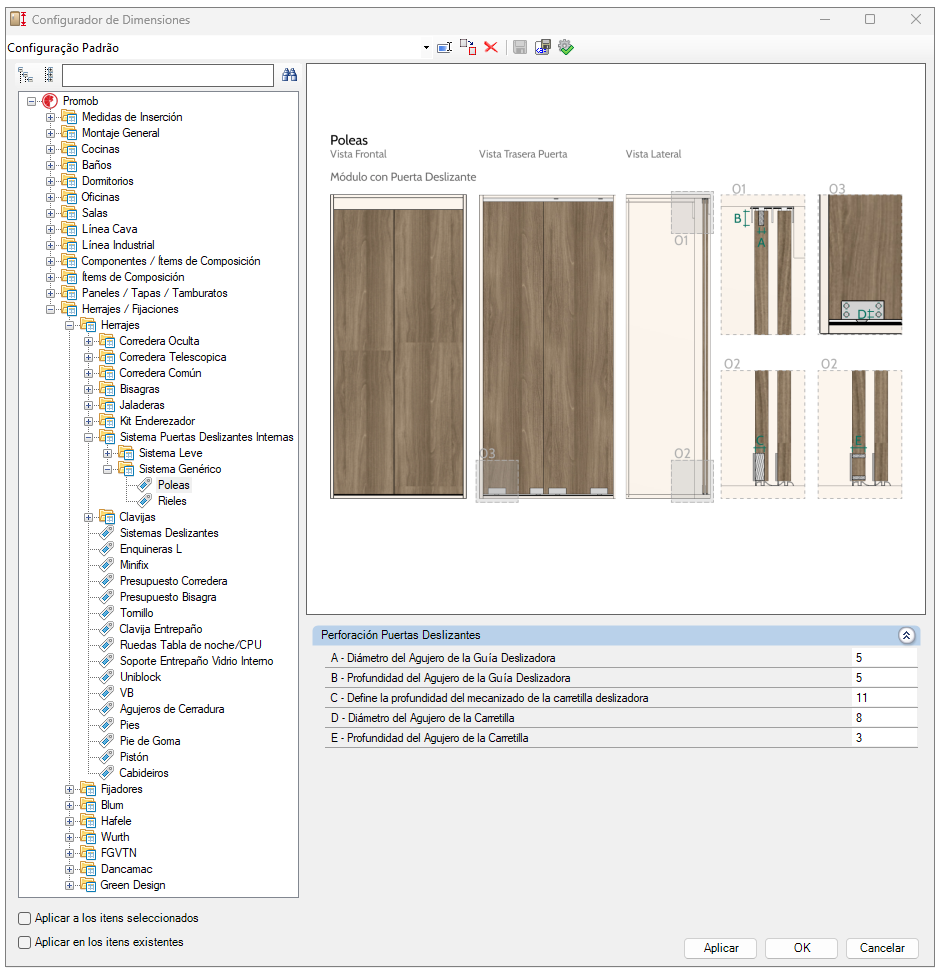Select Presupuesto Corredera tree item
940x975 pixels.
click(173, 581)
